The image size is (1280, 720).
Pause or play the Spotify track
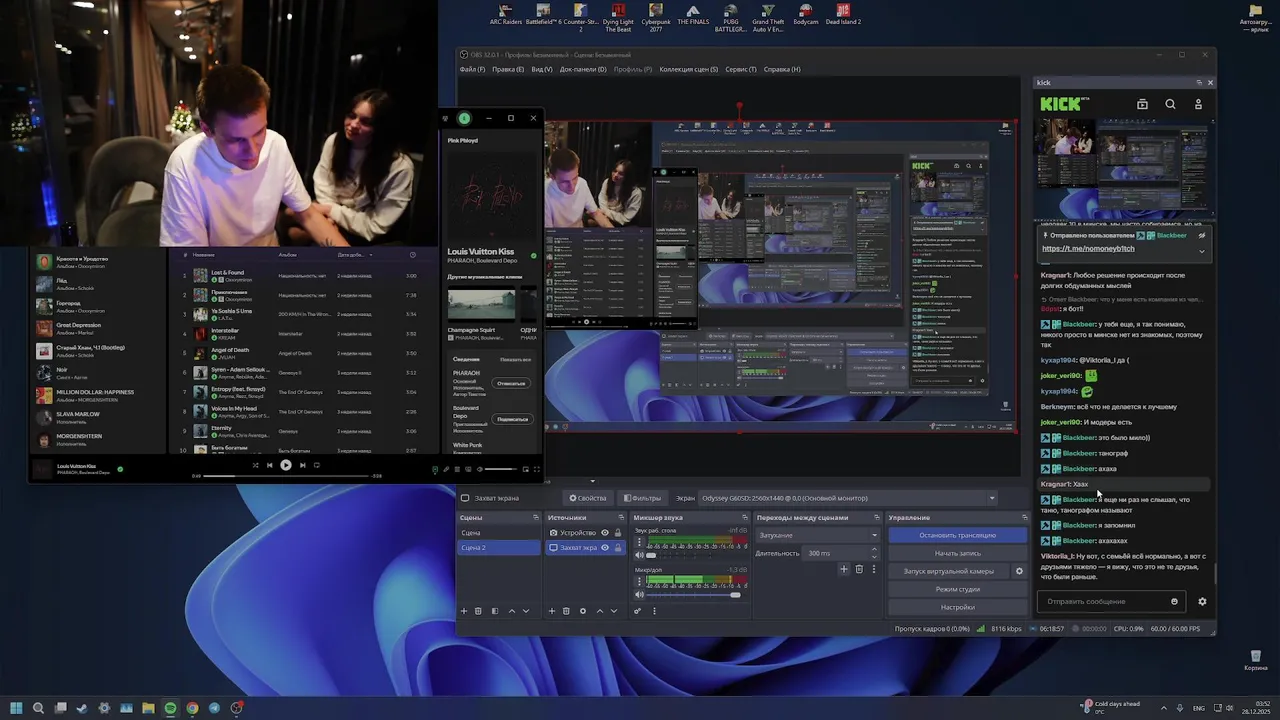pos(286,465)
